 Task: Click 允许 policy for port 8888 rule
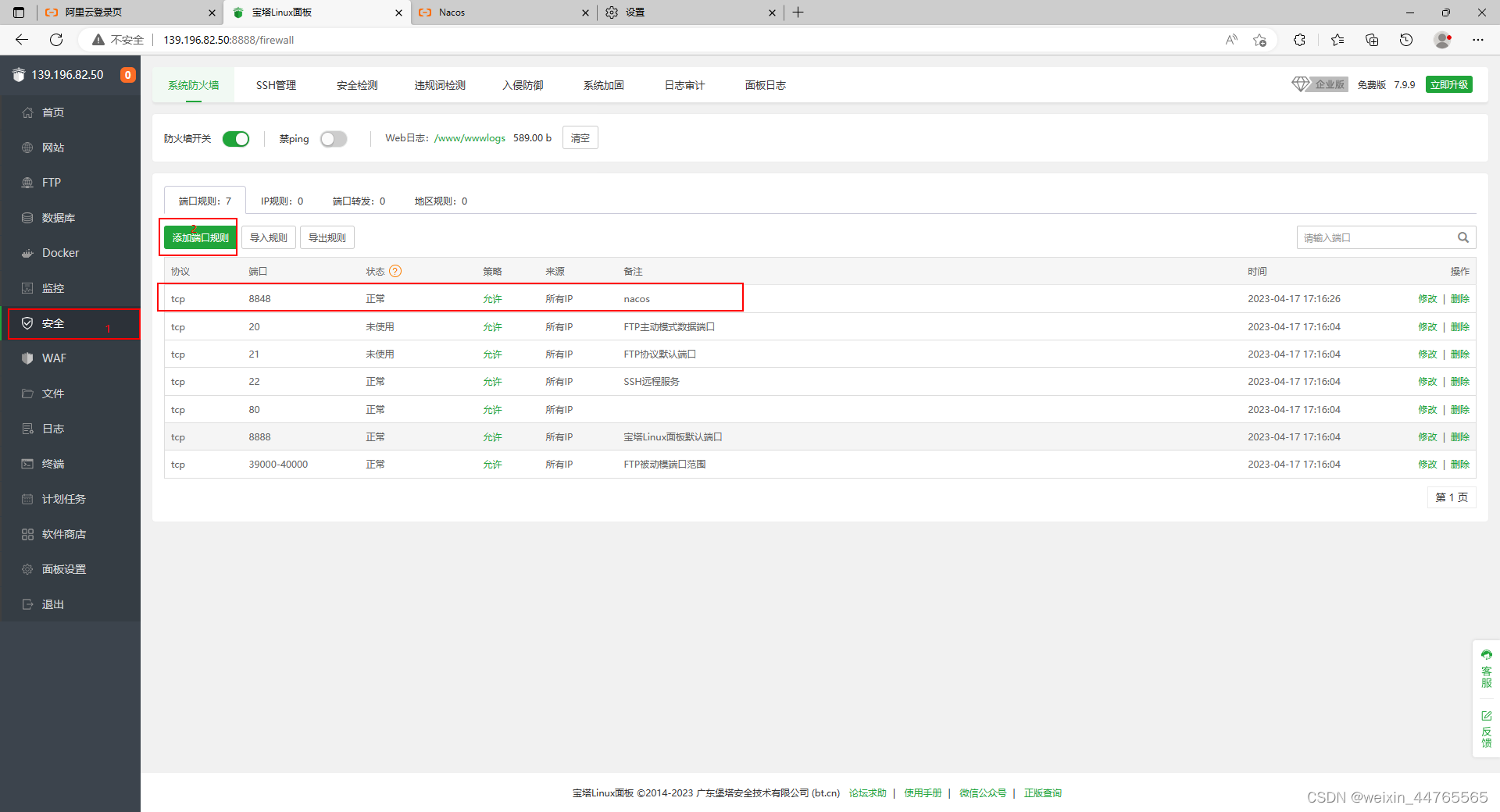click(492, 437)
